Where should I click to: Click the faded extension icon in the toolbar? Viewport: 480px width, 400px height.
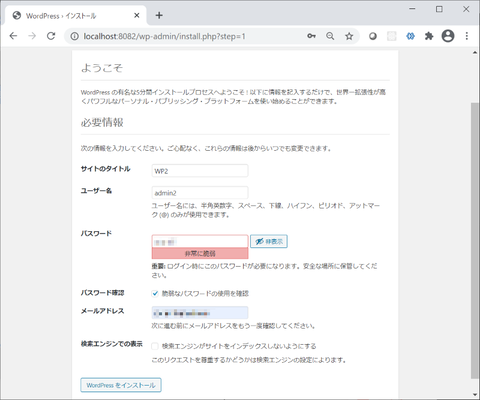[392, 36]
